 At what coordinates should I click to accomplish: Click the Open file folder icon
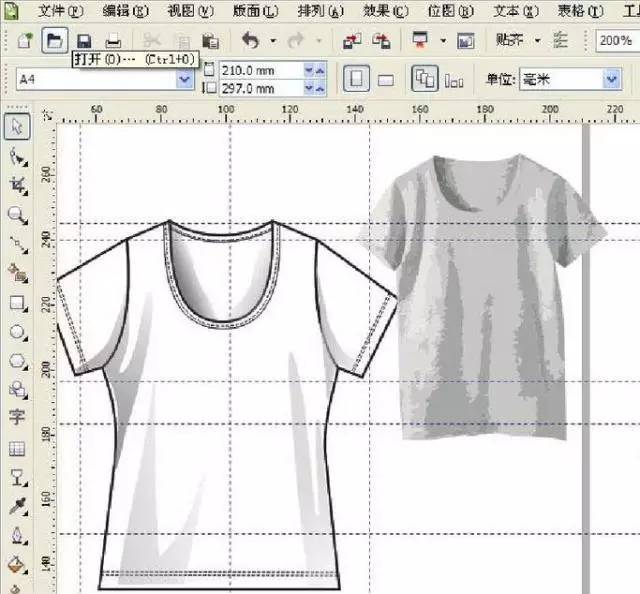click(56, 41)
